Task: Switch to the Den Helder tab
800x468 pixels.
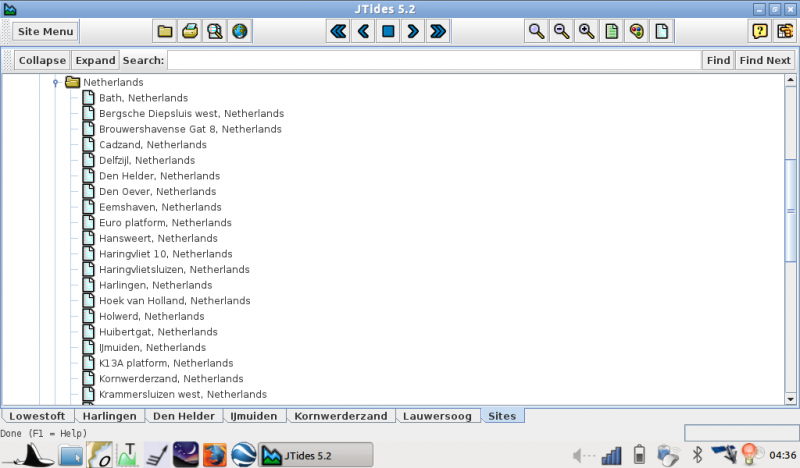Action: coord(184,416)
